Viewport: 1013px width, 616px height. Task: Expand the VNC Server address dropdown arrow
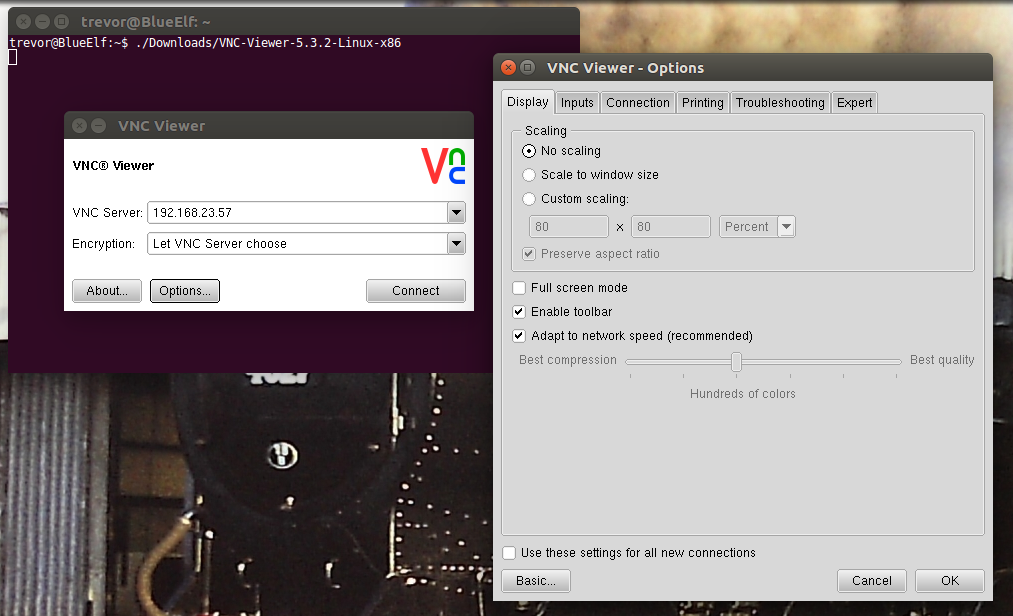(456, 212)
